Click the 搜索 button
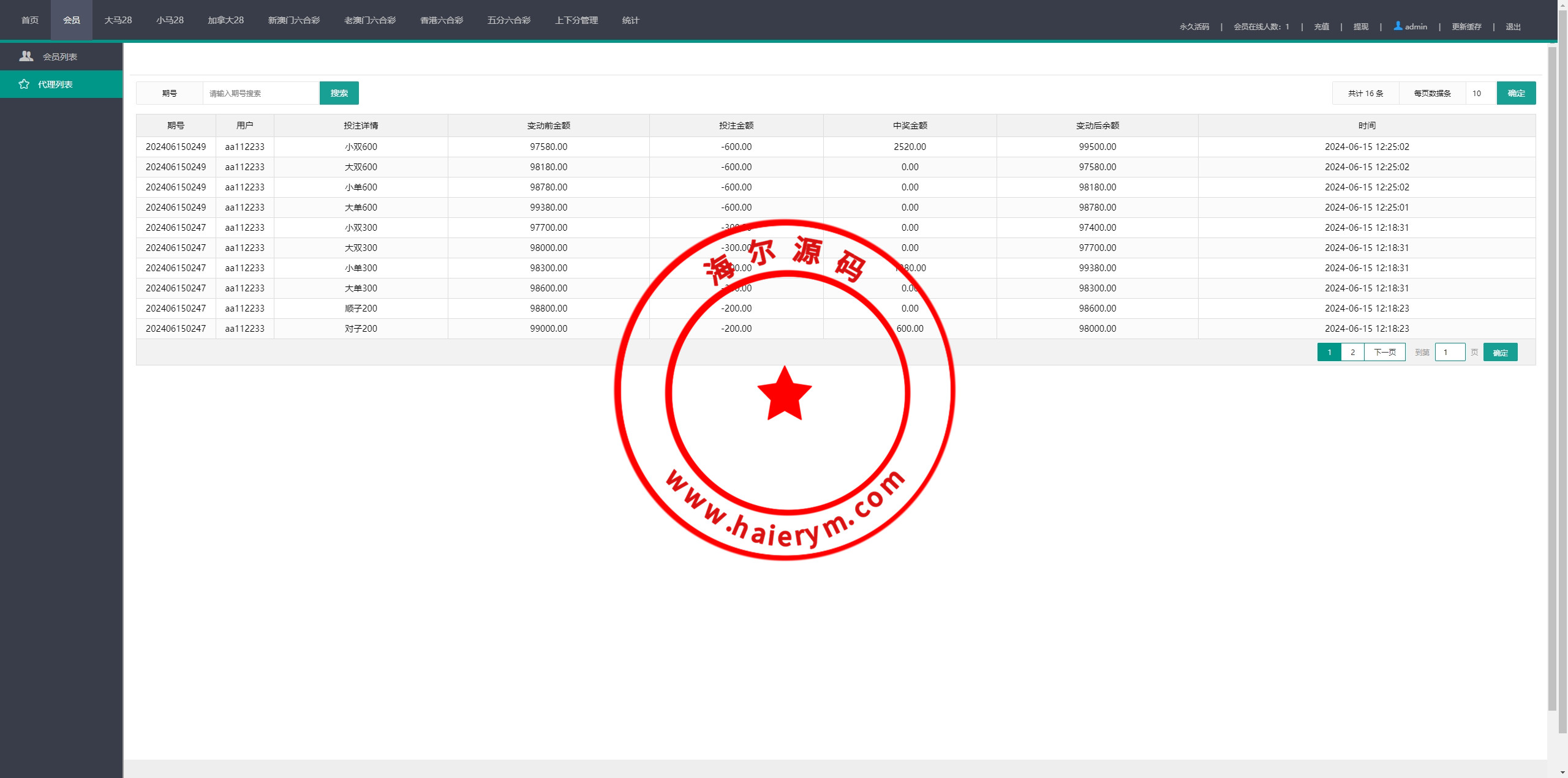This screenshot has width=1568, height=778. click(339, 93)
